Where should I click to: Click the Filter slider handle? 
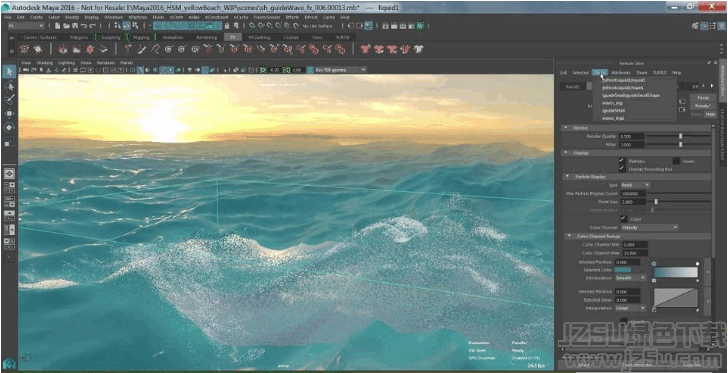680,144
